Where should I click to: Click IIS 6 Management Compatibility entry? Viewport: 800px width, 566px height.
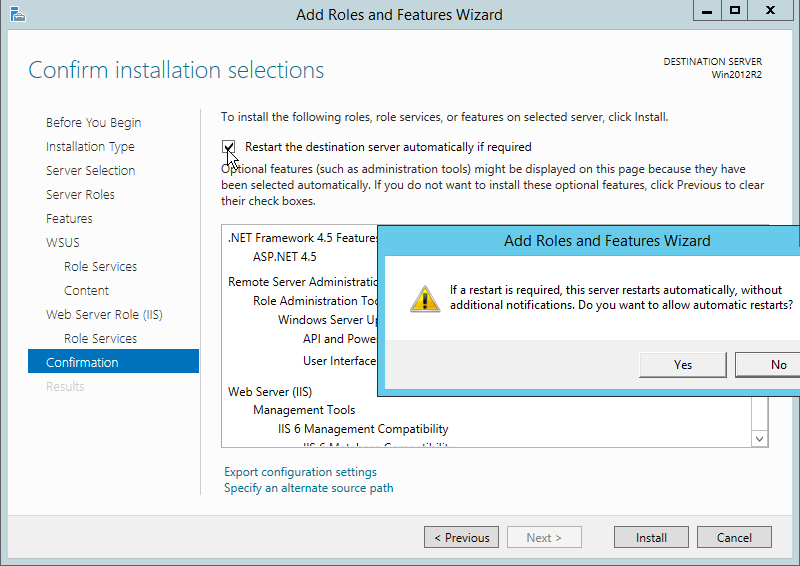[x=363, y=429]
